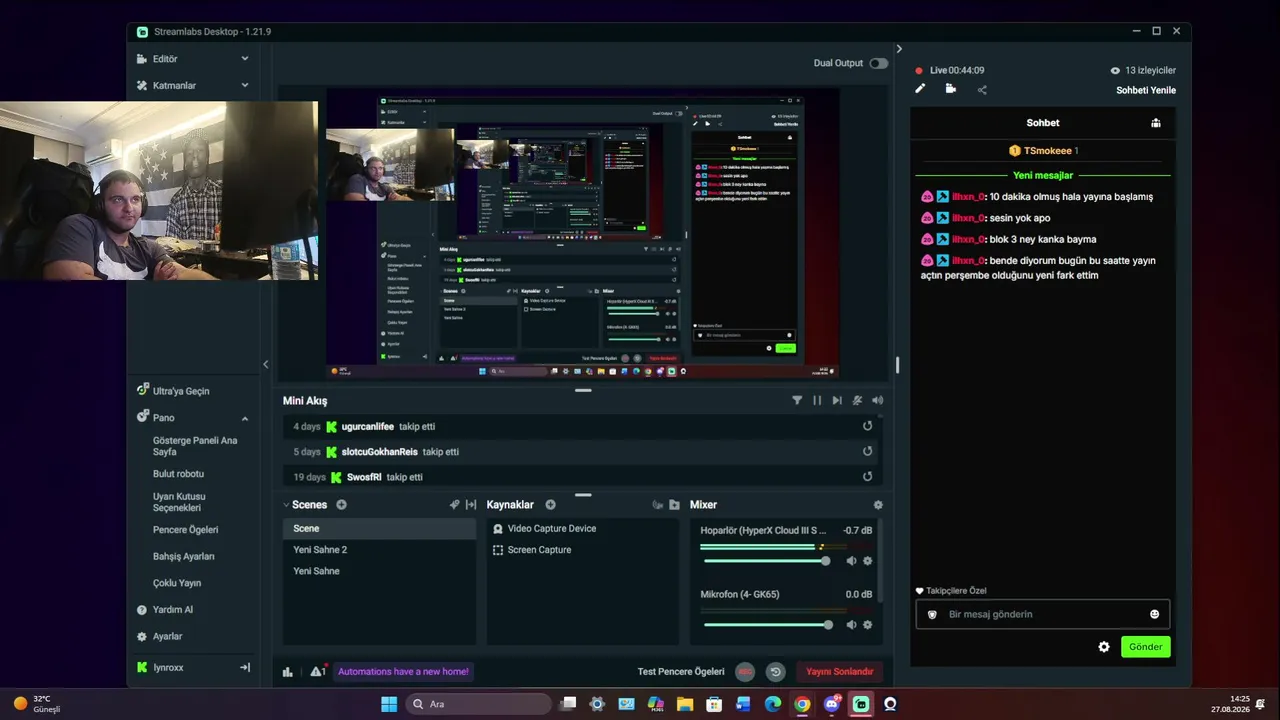Replay the ugurcanlifee follow alert
This screenshot has height=720, width=1280.
click(x=867, y=426)
